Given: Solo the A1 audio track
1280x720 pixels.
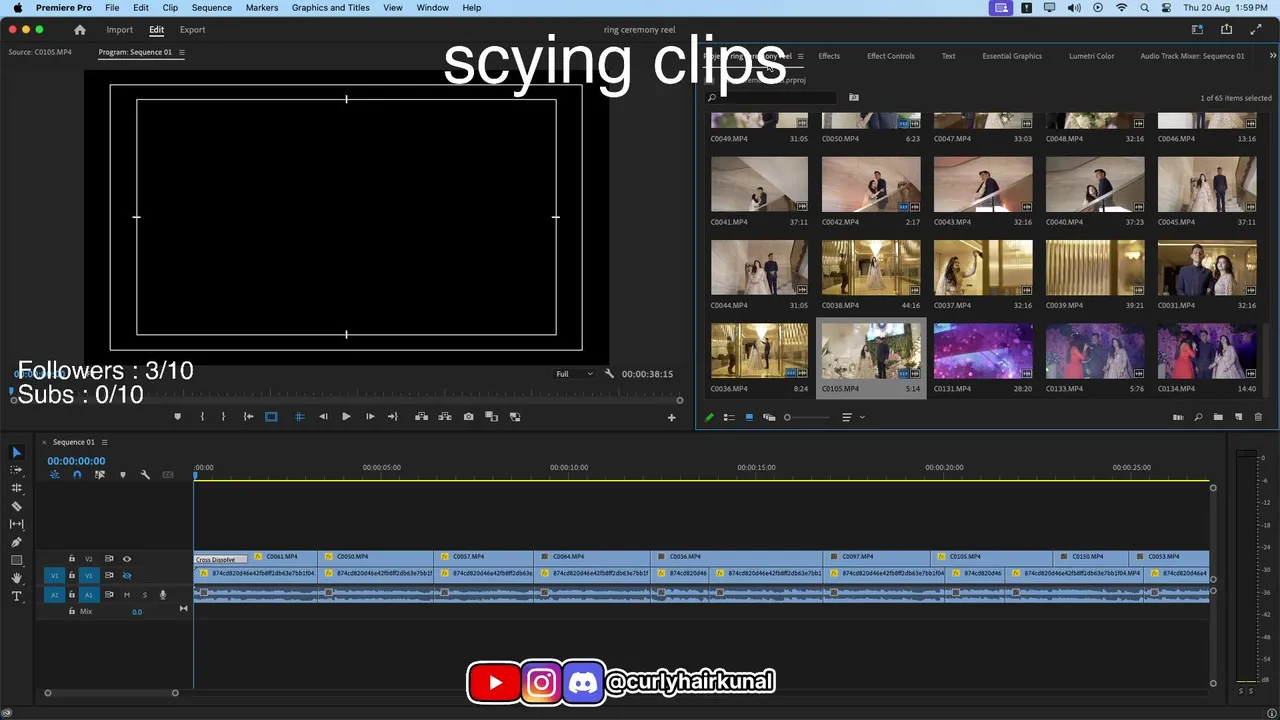Looking at the screenshot, I should (144, 595).
